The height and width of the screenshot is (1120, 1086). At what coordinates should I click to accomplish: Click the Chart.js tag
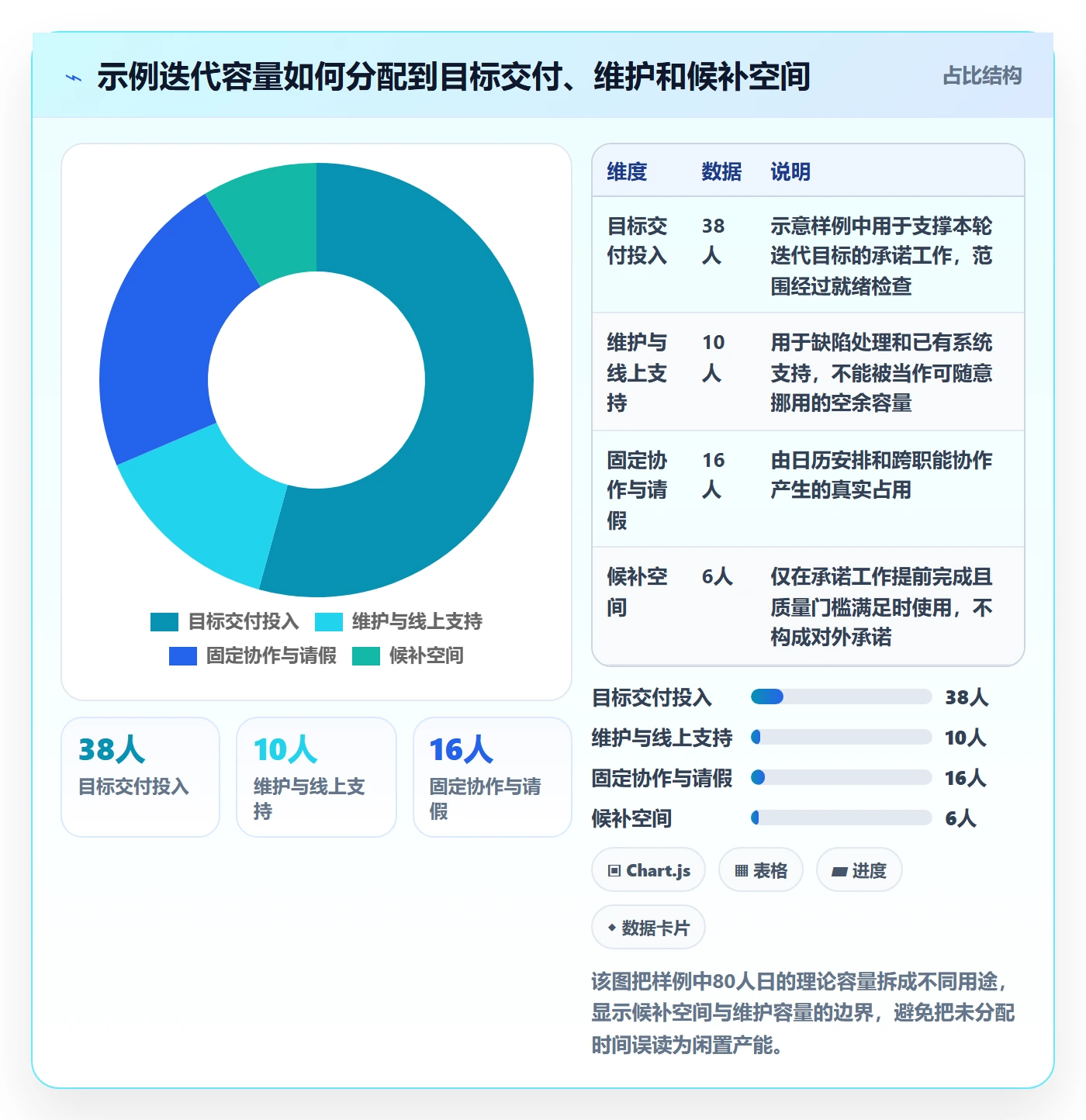[648, 870]
